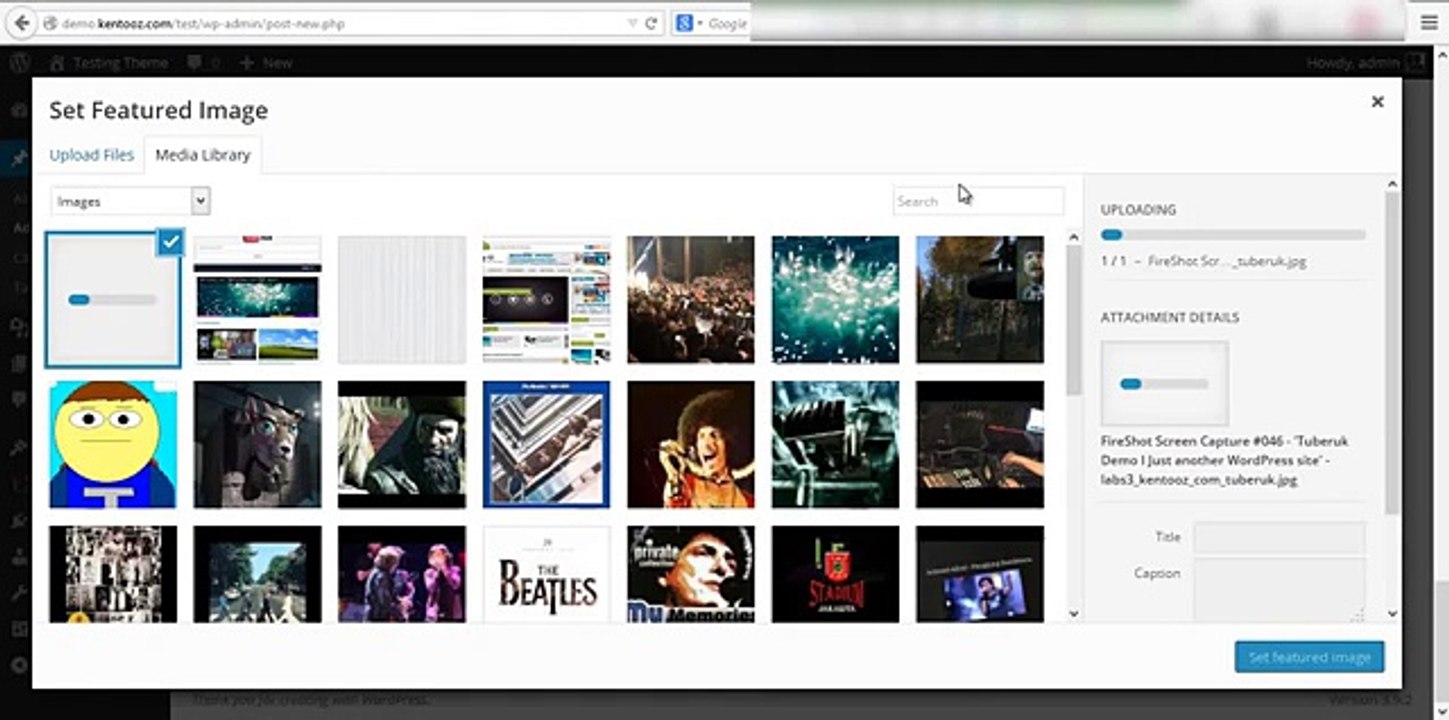1449x720 pixels.
Task: Click the '1 / 1 – FireShot Scr..._tuberuk.jpg' status
Action: (1203, 261)
